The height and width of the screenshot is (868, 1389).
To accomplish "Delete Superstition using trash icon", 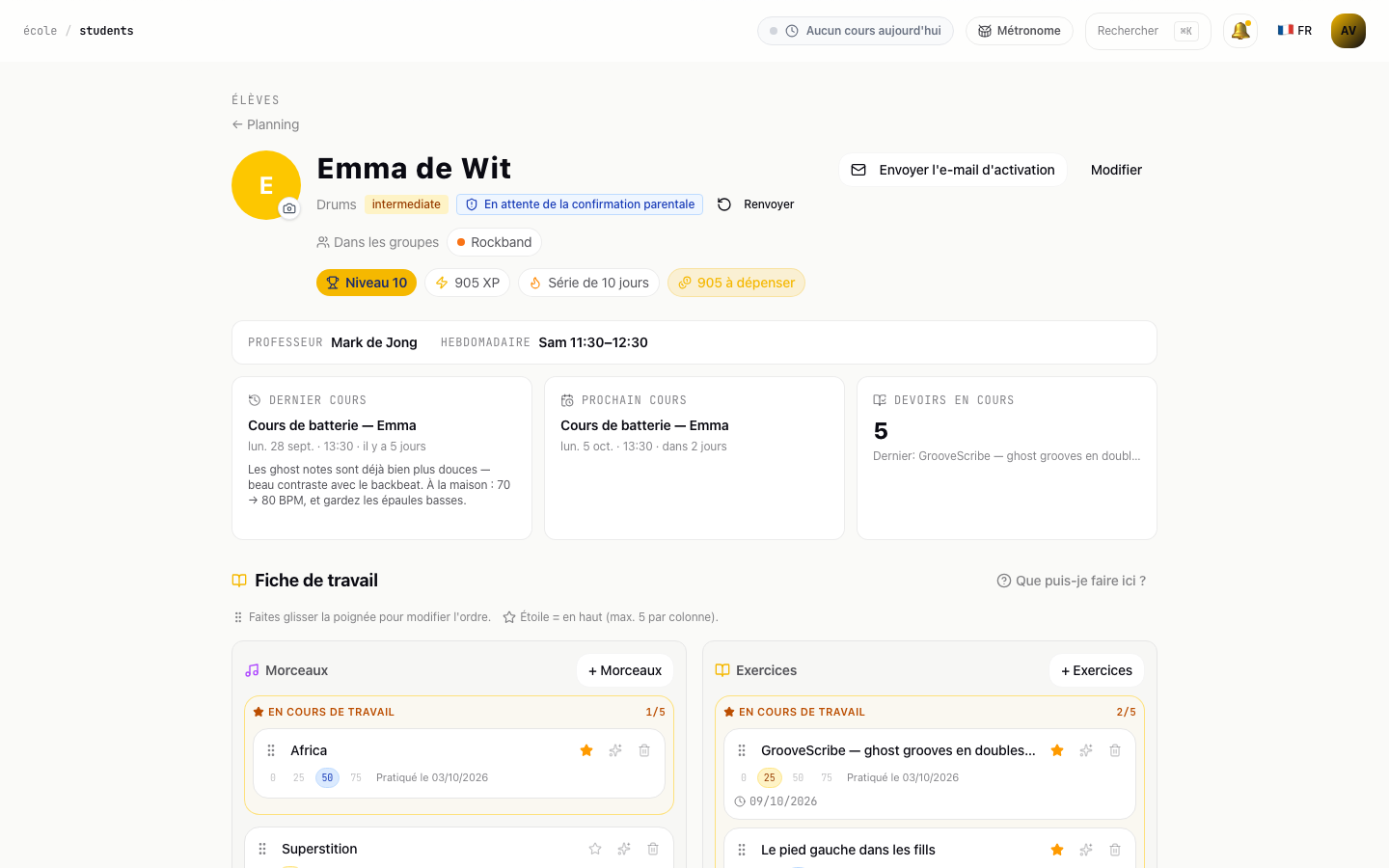I will [x=653, y=849].
